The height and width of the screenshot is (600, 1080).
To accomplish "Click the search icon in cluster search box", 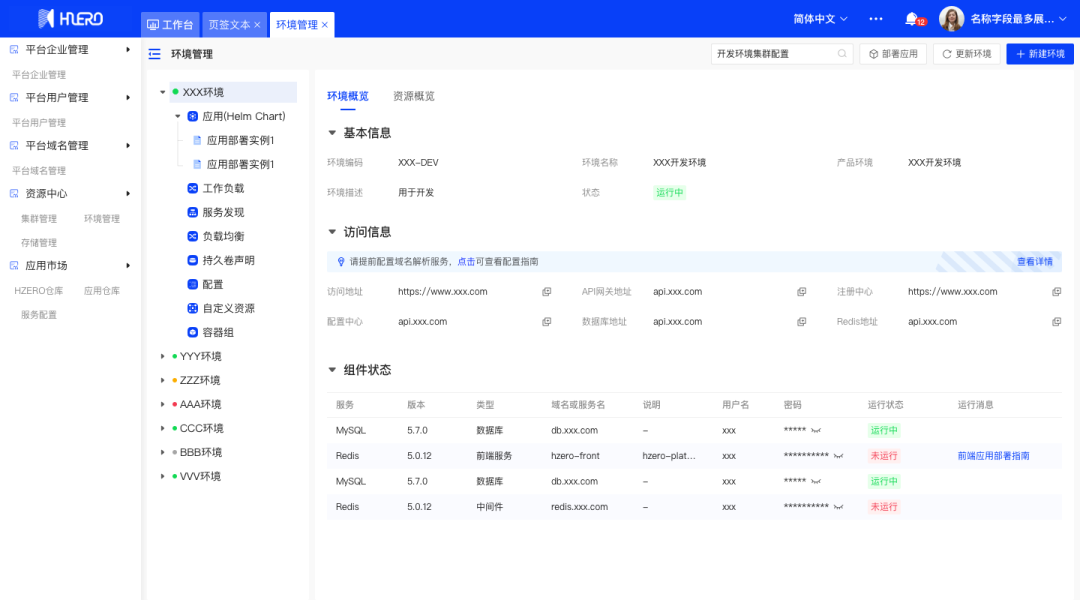I will pyautogui.click(x=842, y=54).
